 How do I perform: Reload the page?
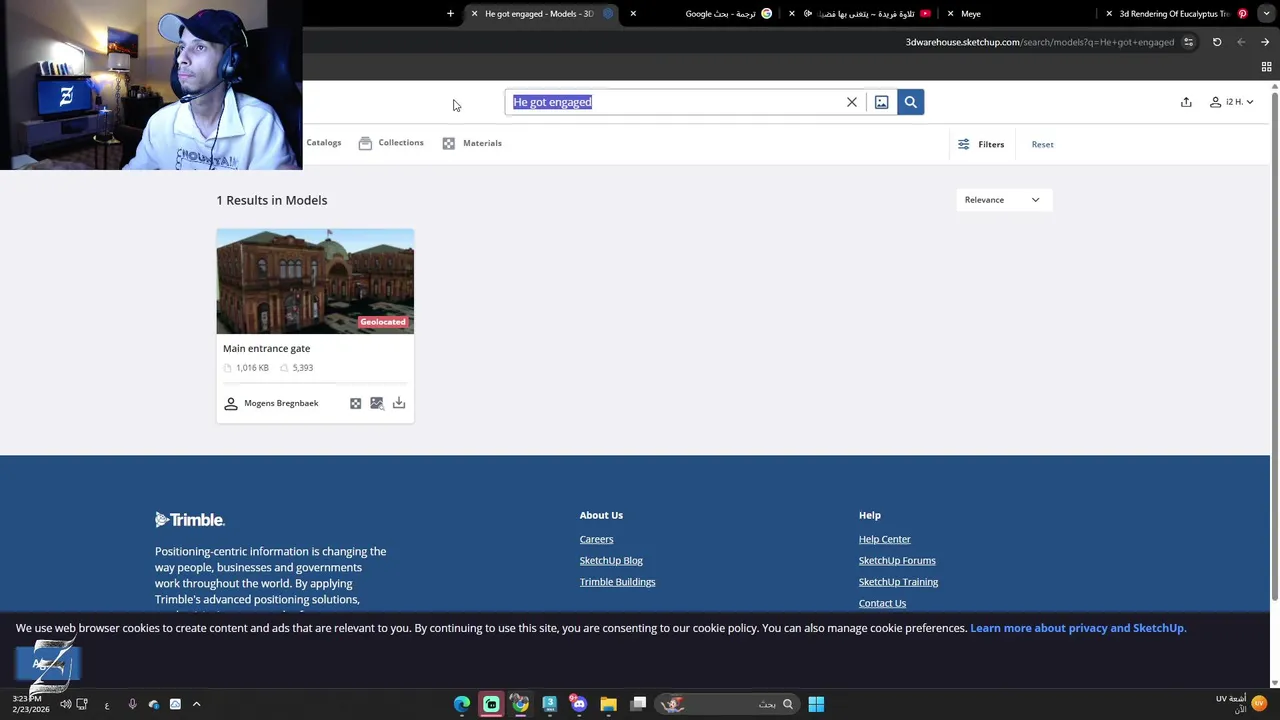(1217, 42)
